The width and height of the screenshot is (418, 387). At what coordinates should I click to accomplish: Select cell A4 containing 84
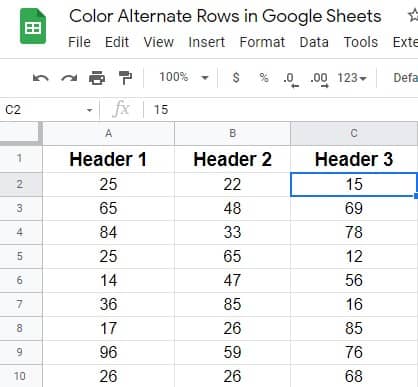coord(108,232)
